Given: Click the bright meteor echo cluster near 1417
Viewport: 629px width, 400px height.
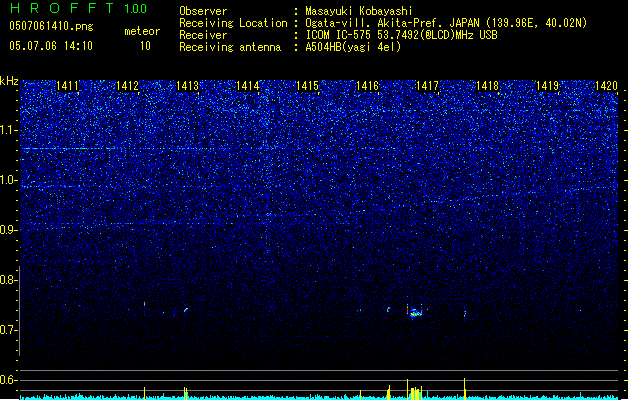Looking at the screenshot, I should 415,312.
